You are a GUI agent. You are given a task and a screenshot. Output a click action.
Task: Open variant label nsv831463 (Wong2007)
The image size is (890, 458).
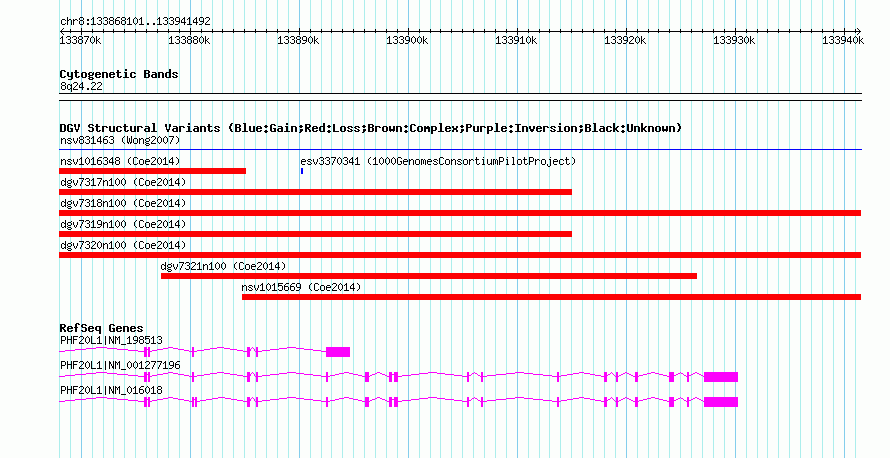tap(120, 140)
